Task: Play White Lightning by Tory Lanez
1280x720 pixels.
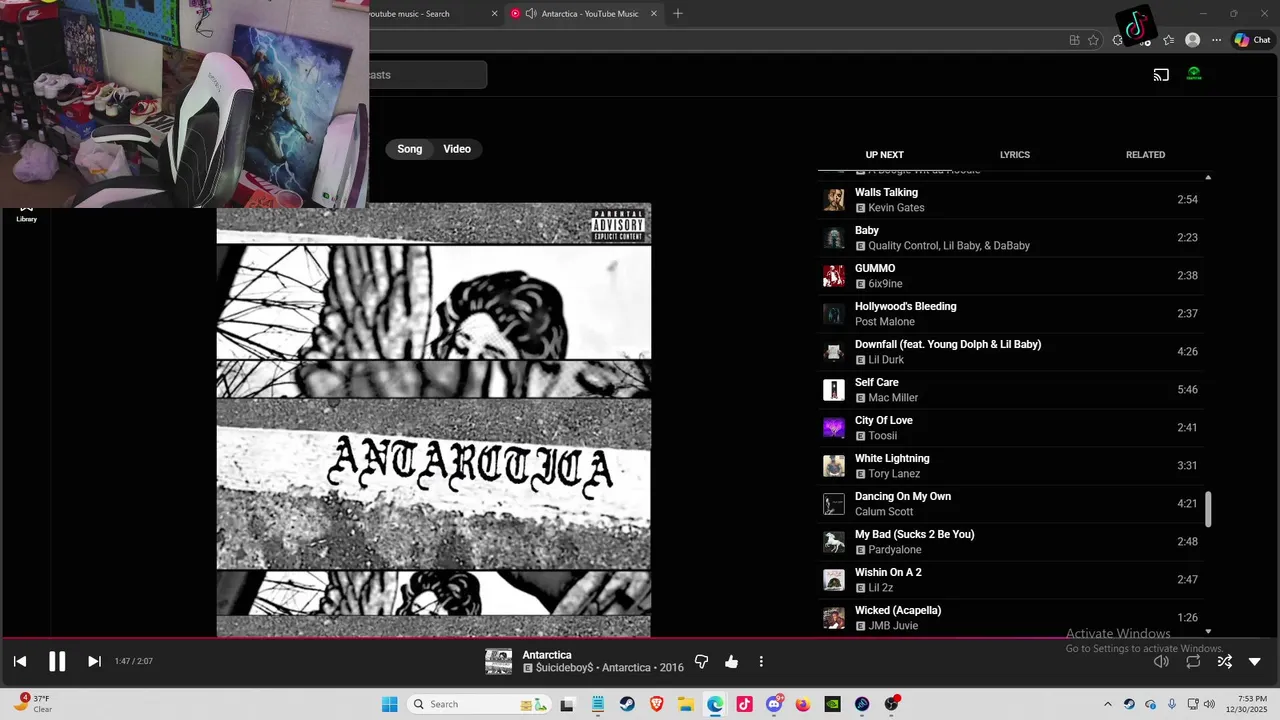Action: 1012,466
